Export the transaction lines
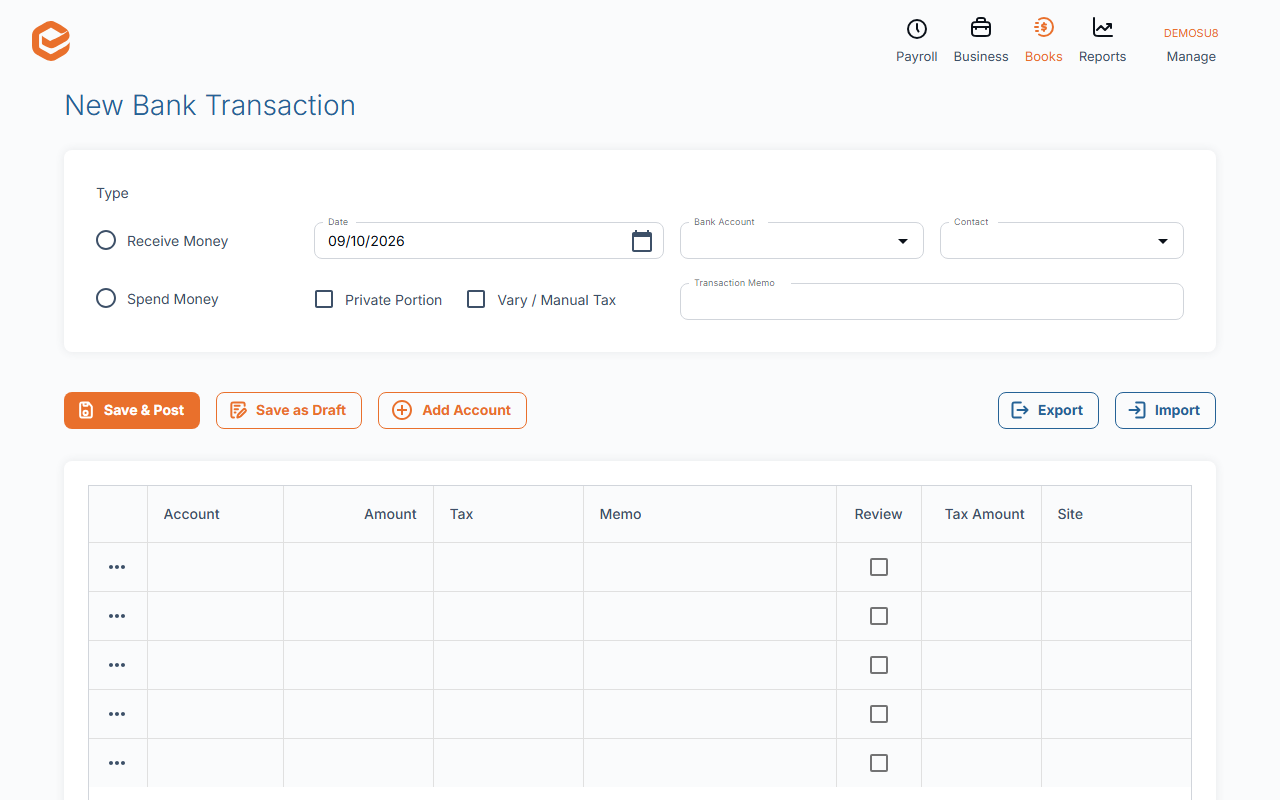The width and height of the screenshot is (1280, 800). (x=1048, y=410)
